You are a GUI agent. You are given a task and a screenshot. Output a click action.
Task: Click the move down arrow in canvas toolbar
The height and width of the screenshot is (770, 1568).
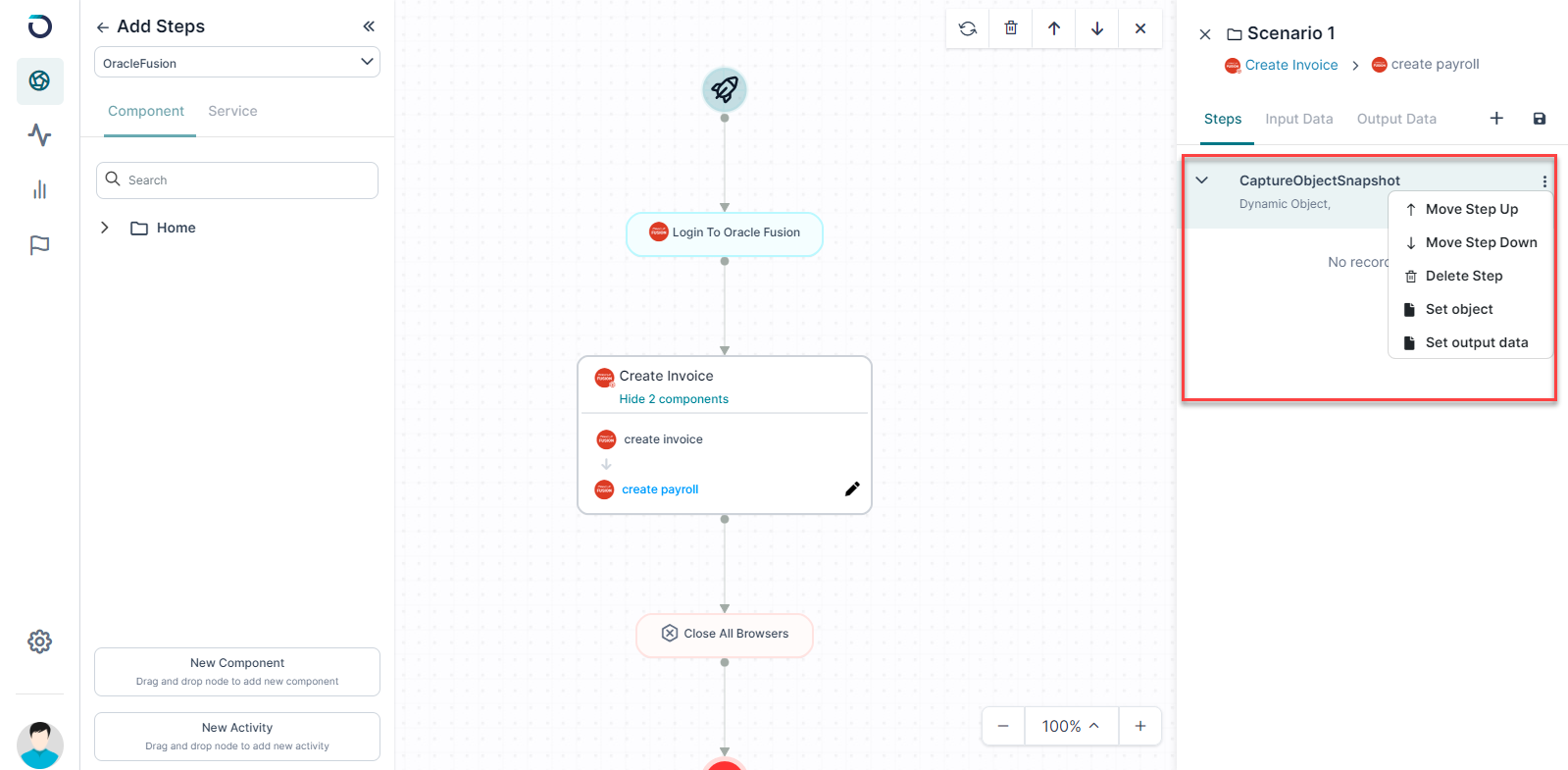[1097, 28]
